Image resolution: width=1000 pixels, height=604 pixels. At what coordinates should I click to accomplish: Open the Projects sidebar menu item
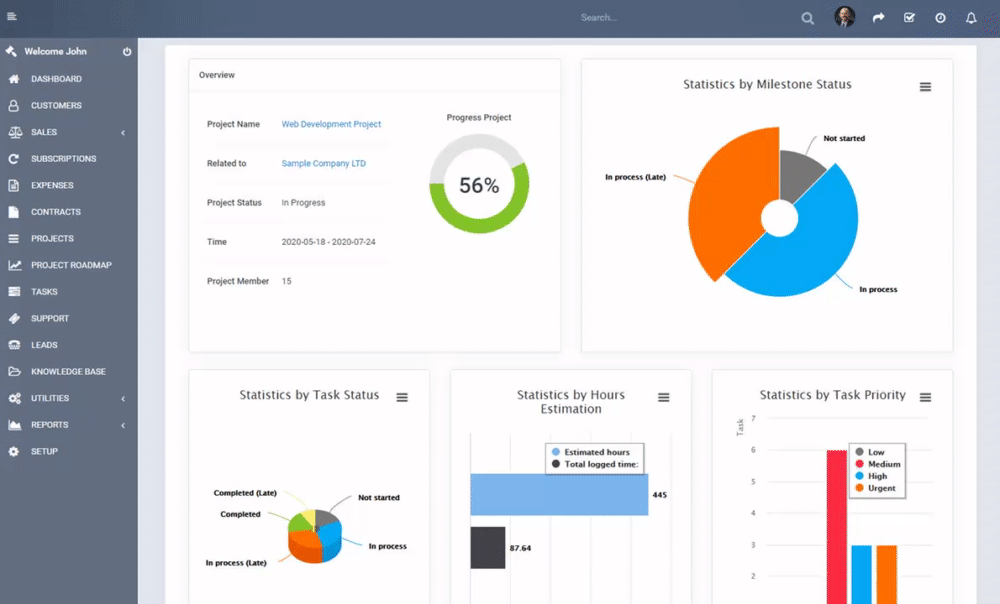click(x=55, y=238)
